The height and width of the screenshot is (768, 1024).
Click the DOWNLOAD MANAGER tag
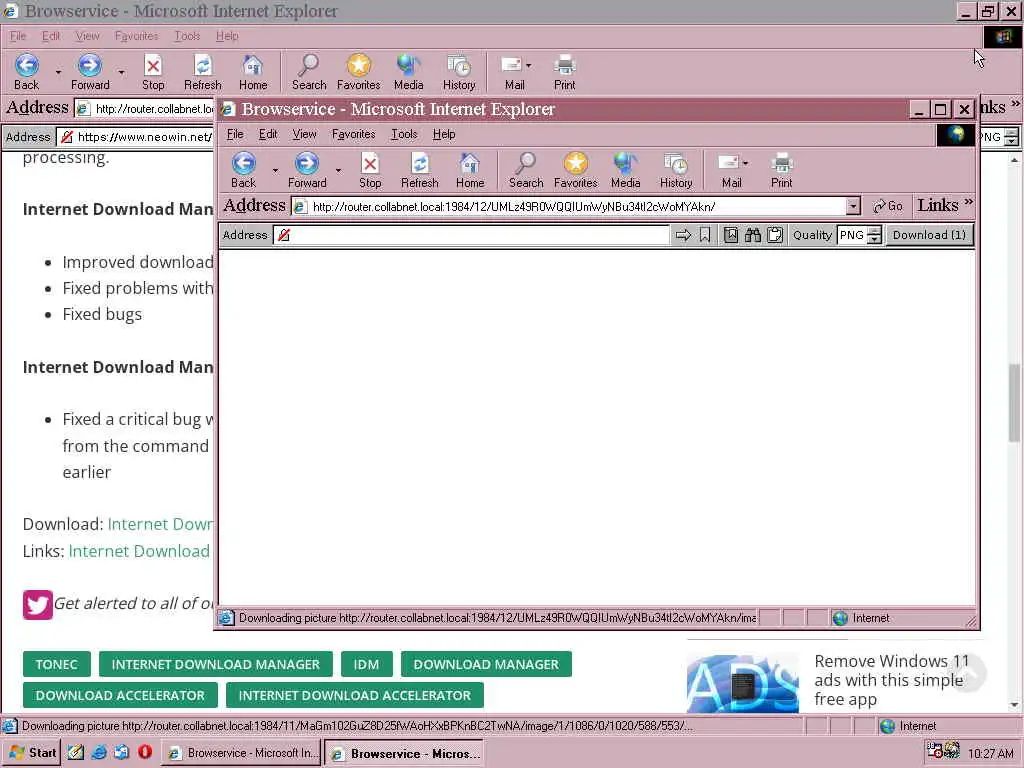(x=486, y=664)
